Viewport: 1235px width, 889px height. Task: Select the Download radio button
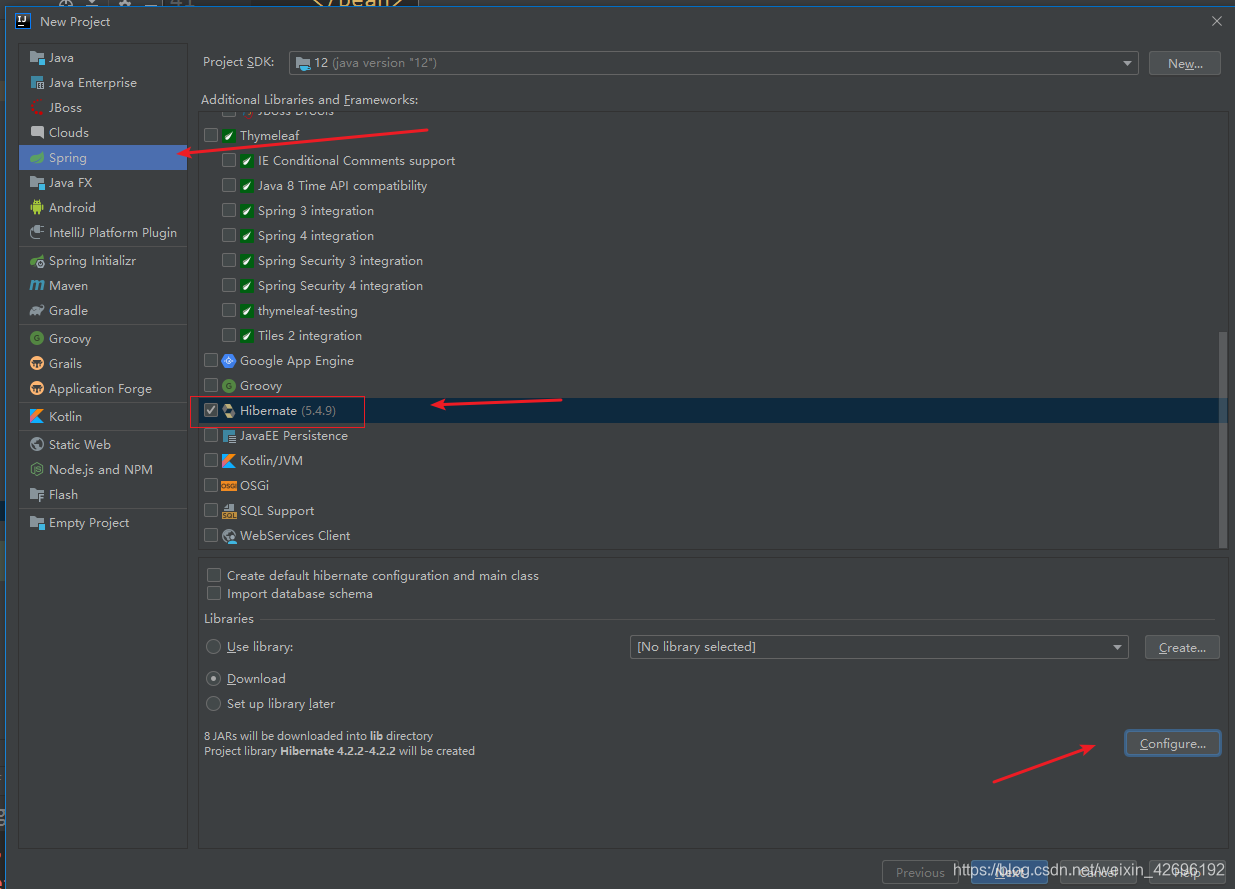(213, 678)
